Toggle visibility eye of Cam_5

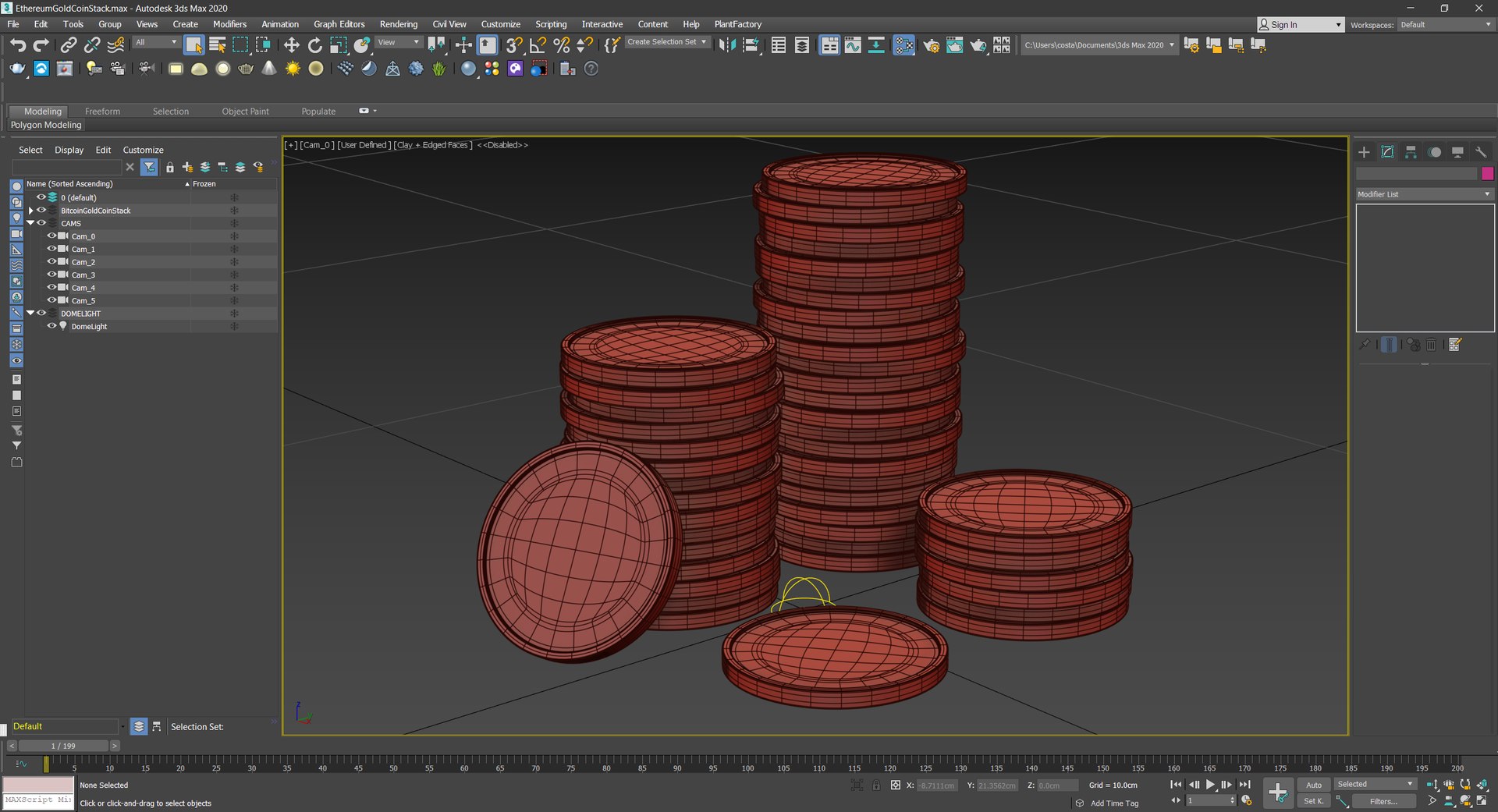(x=51, y=300)
